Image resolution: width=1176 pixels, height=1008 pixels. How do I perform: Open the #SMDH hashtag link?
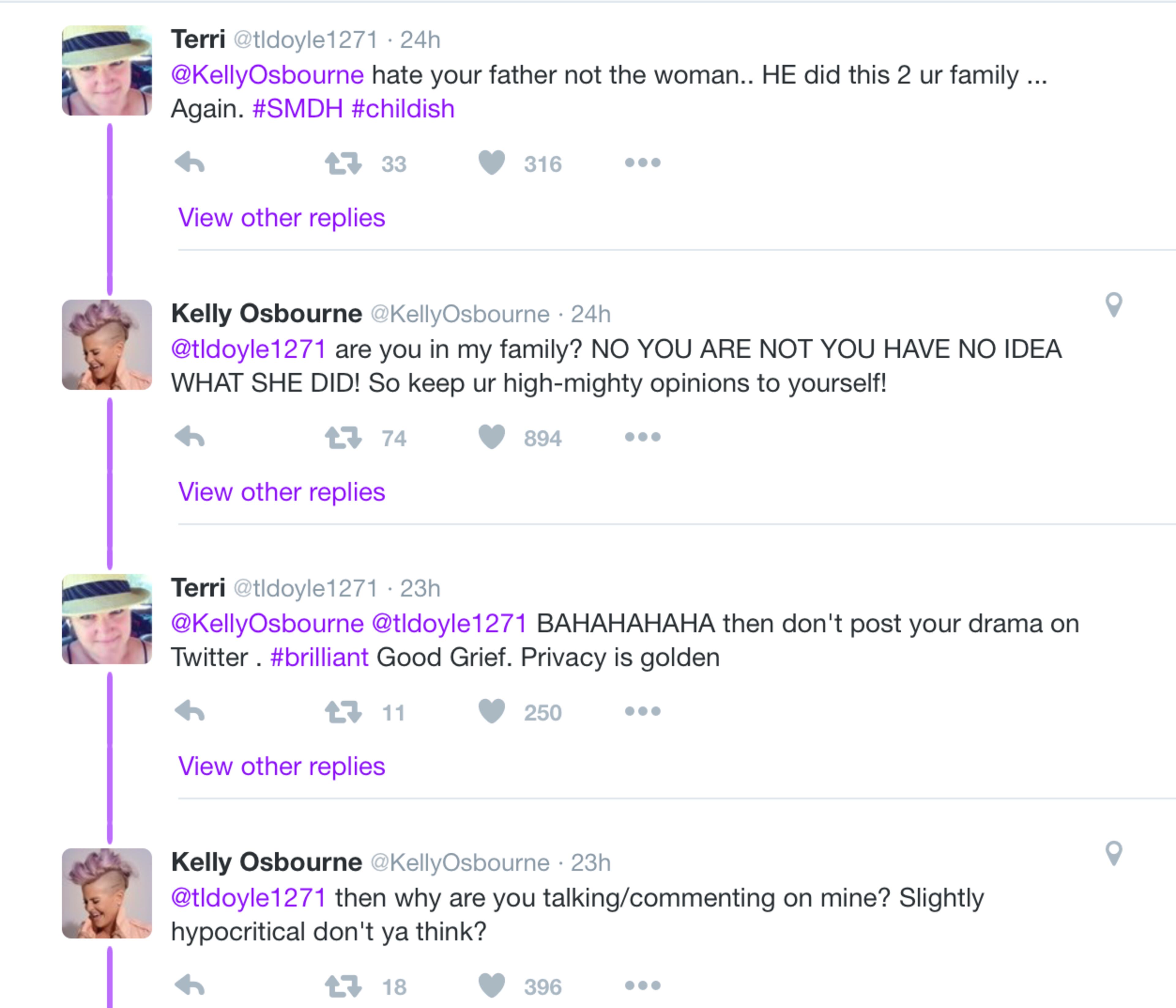point(297,108)
